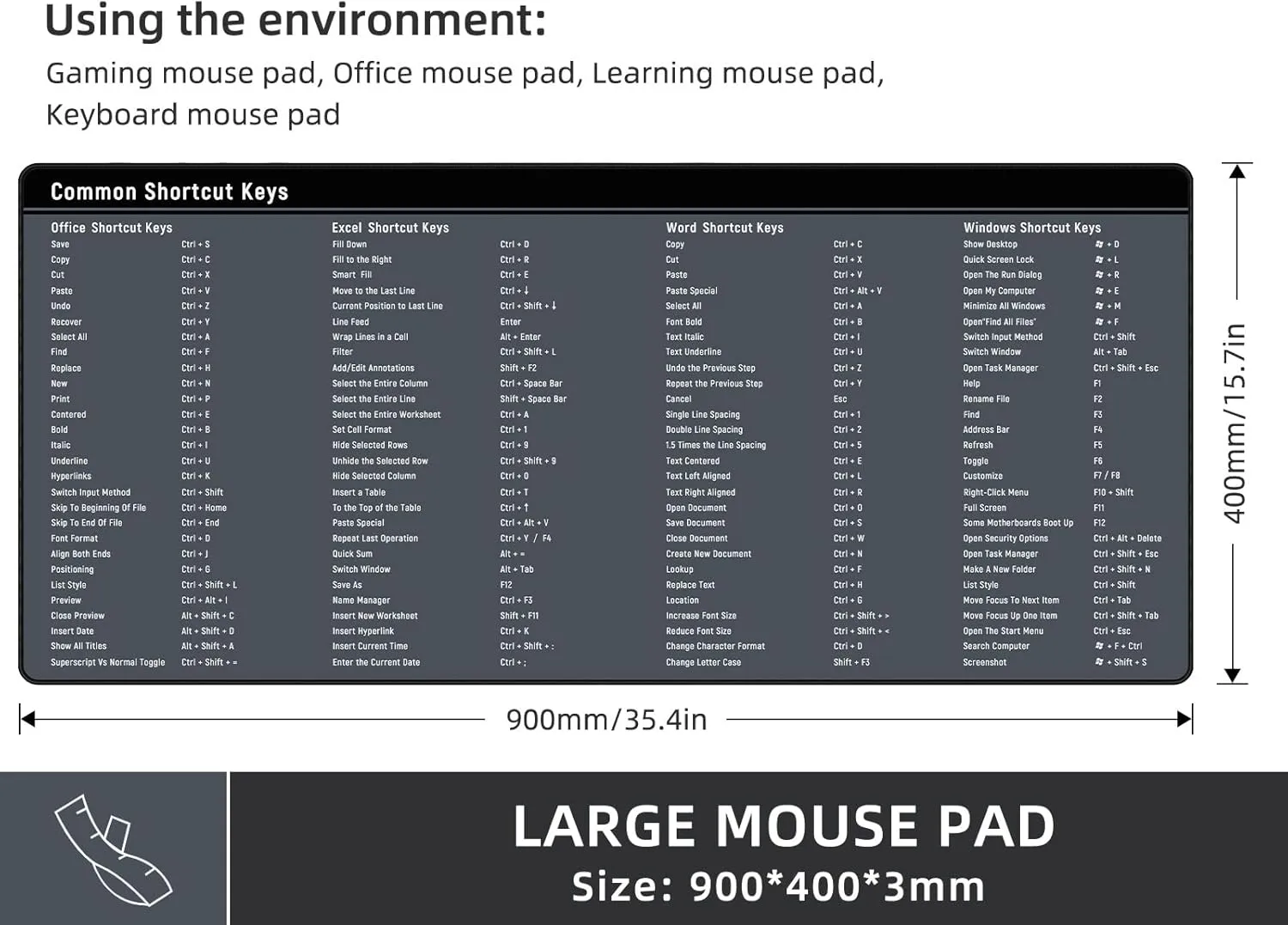Screen dimensions: 1288x925
Task: Click the 'F7 / F8' shortcut value
Action: (1107, 477)
